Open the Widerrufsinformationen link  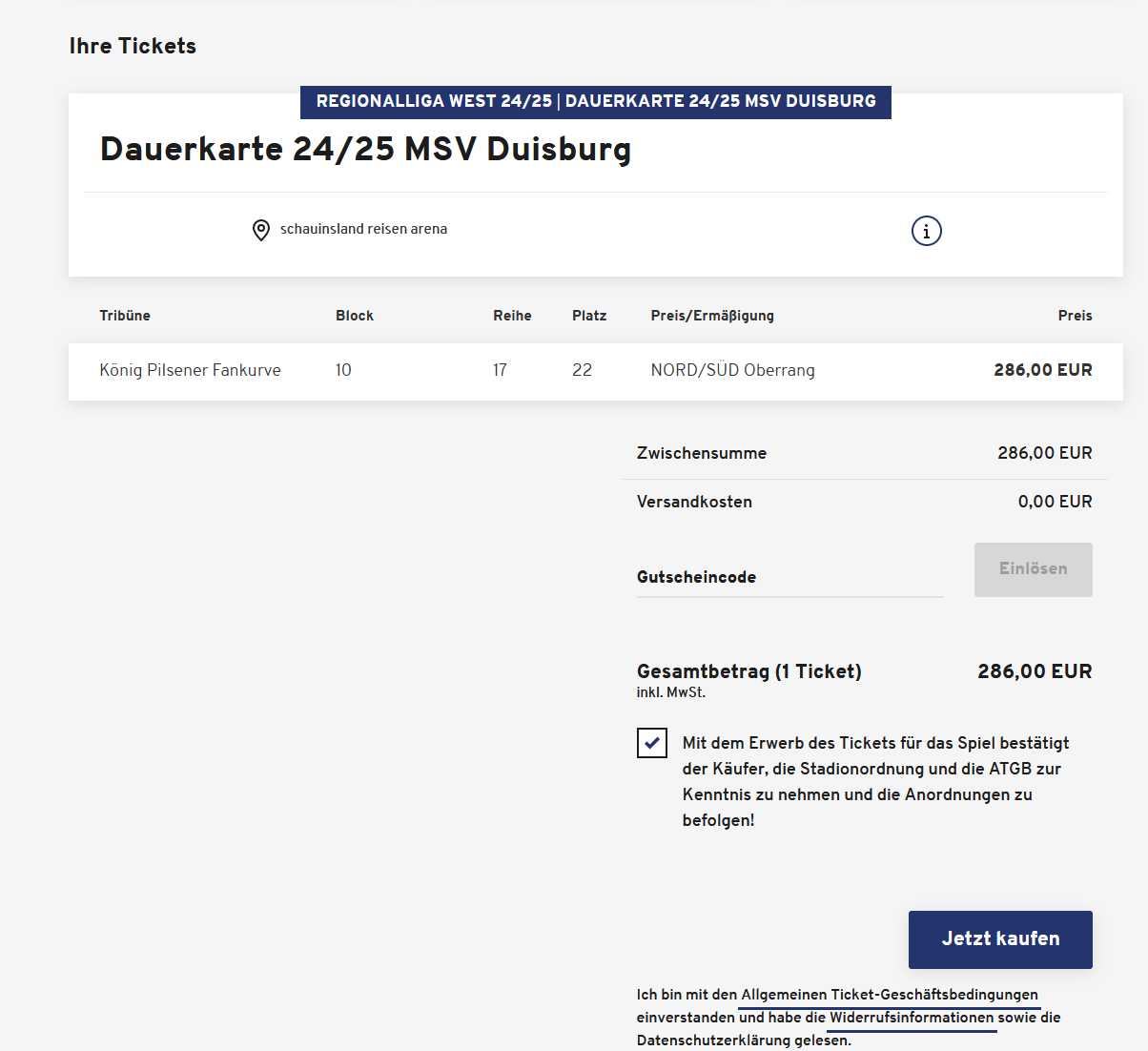[x=912, y=1018]
